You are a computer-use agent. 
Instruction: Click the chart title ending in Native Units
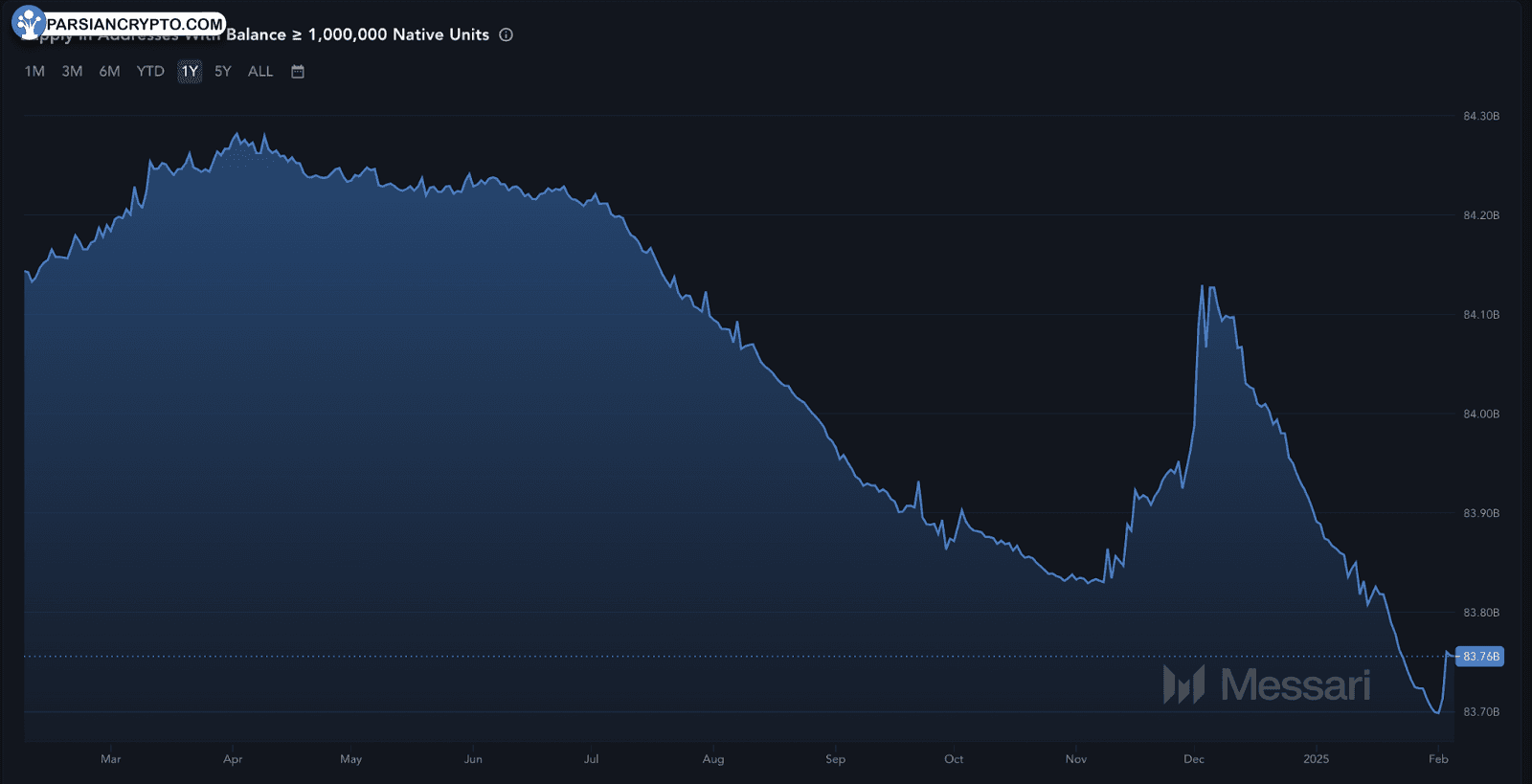click(256, 34)
